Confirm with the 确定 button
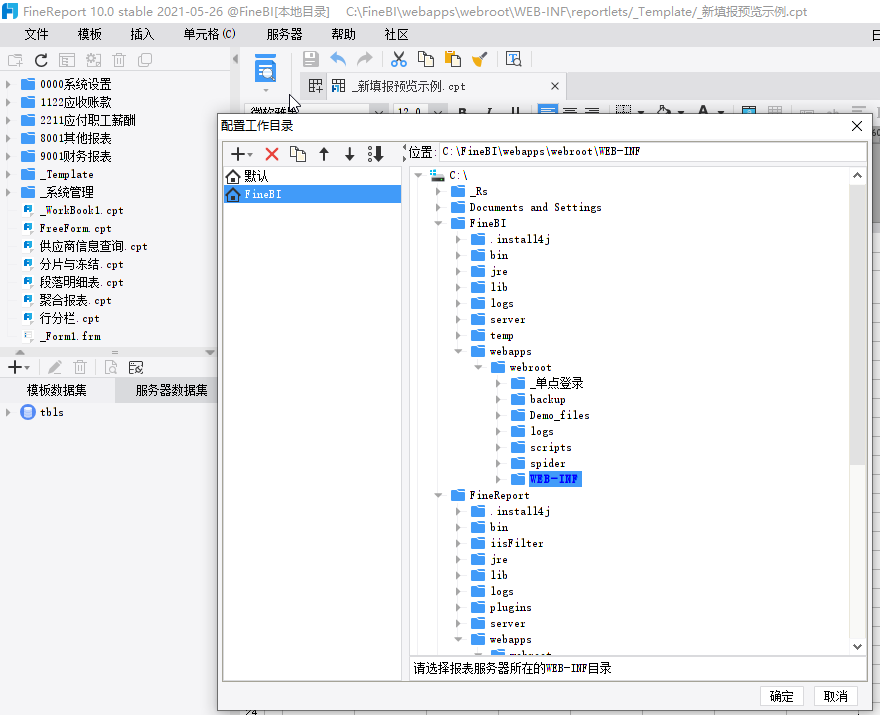This screenshot has width=880, height=715. tap(782, 696)
